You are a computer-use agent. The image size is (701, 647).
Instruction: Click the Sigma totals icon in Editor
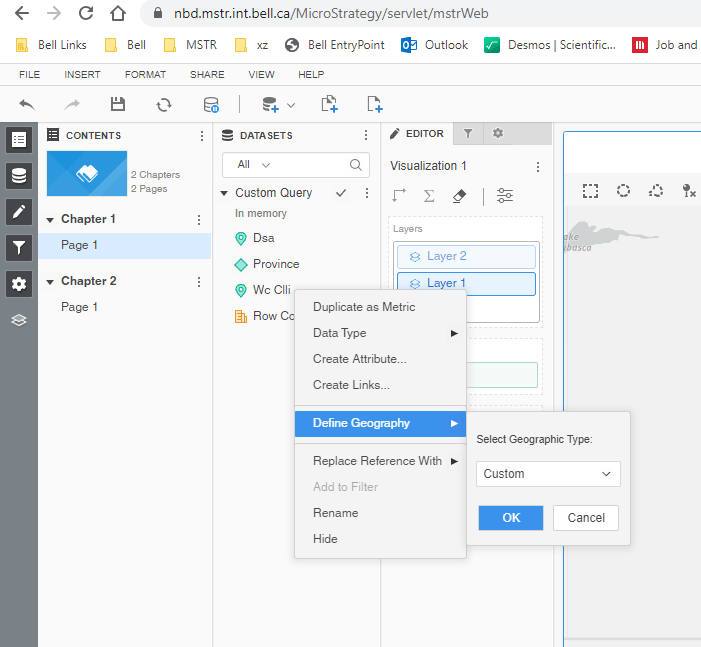429,196
